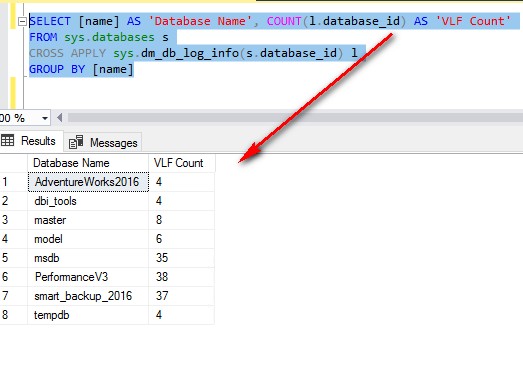The height and width of the screenshot is (378, 523).
Task: Click the editor horizontal scrollbar track
Action: pos(295,117)
